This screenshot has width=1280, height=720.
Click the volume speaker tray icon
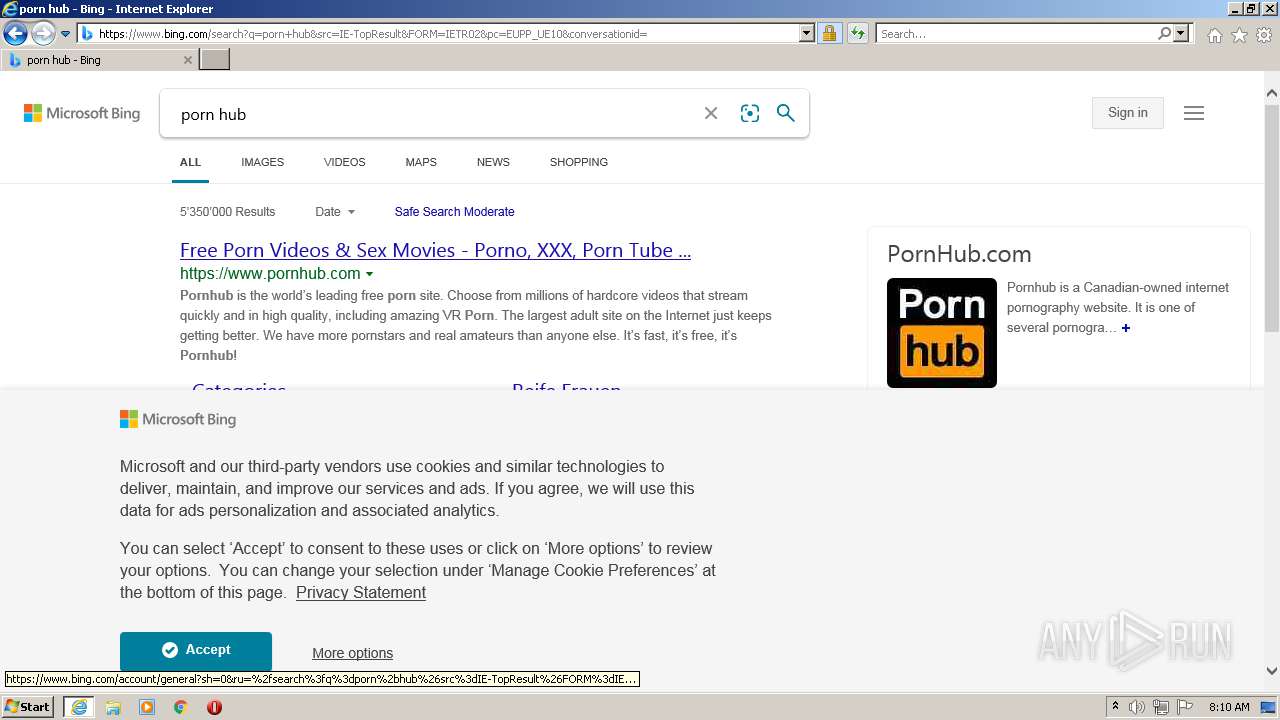[x=1137, y=707]
